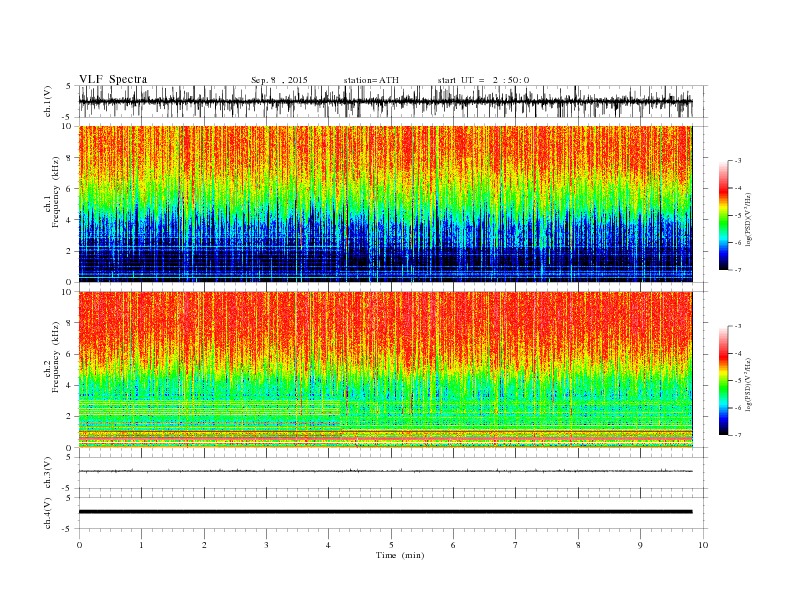
Task: Click the ch.1 voltage waveform trace
Action: (x=385, y=101)
